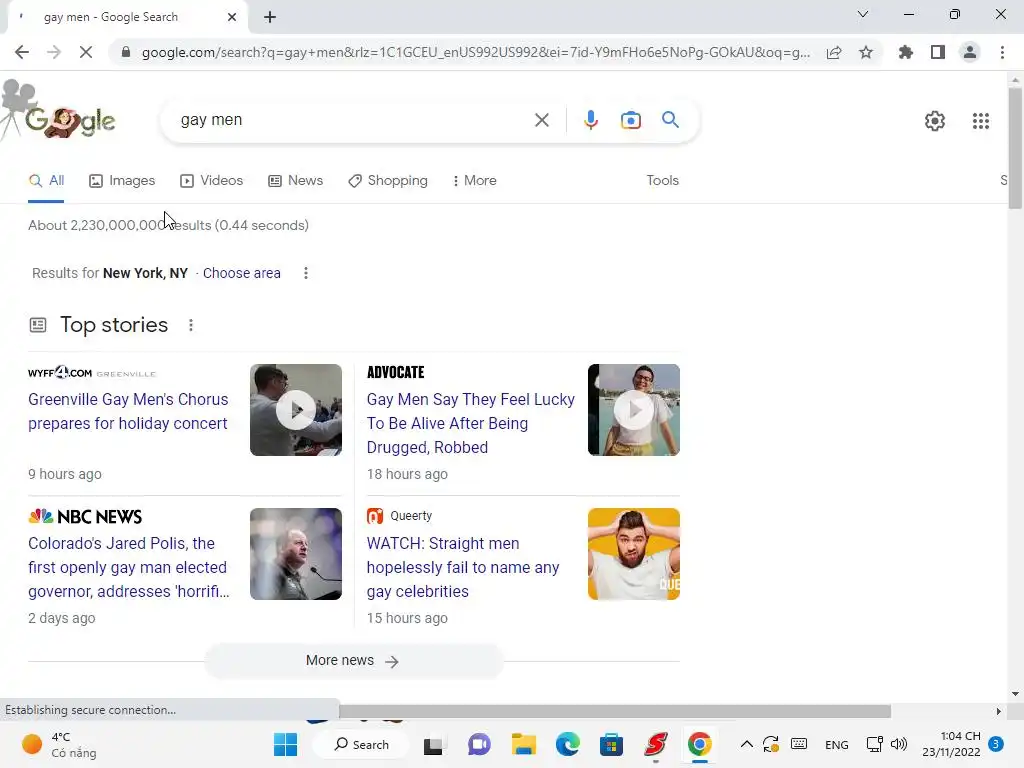Open Queerty straight men celebrities article
The width and height of the screenshot is (1024, 768).
coord(463,568)
